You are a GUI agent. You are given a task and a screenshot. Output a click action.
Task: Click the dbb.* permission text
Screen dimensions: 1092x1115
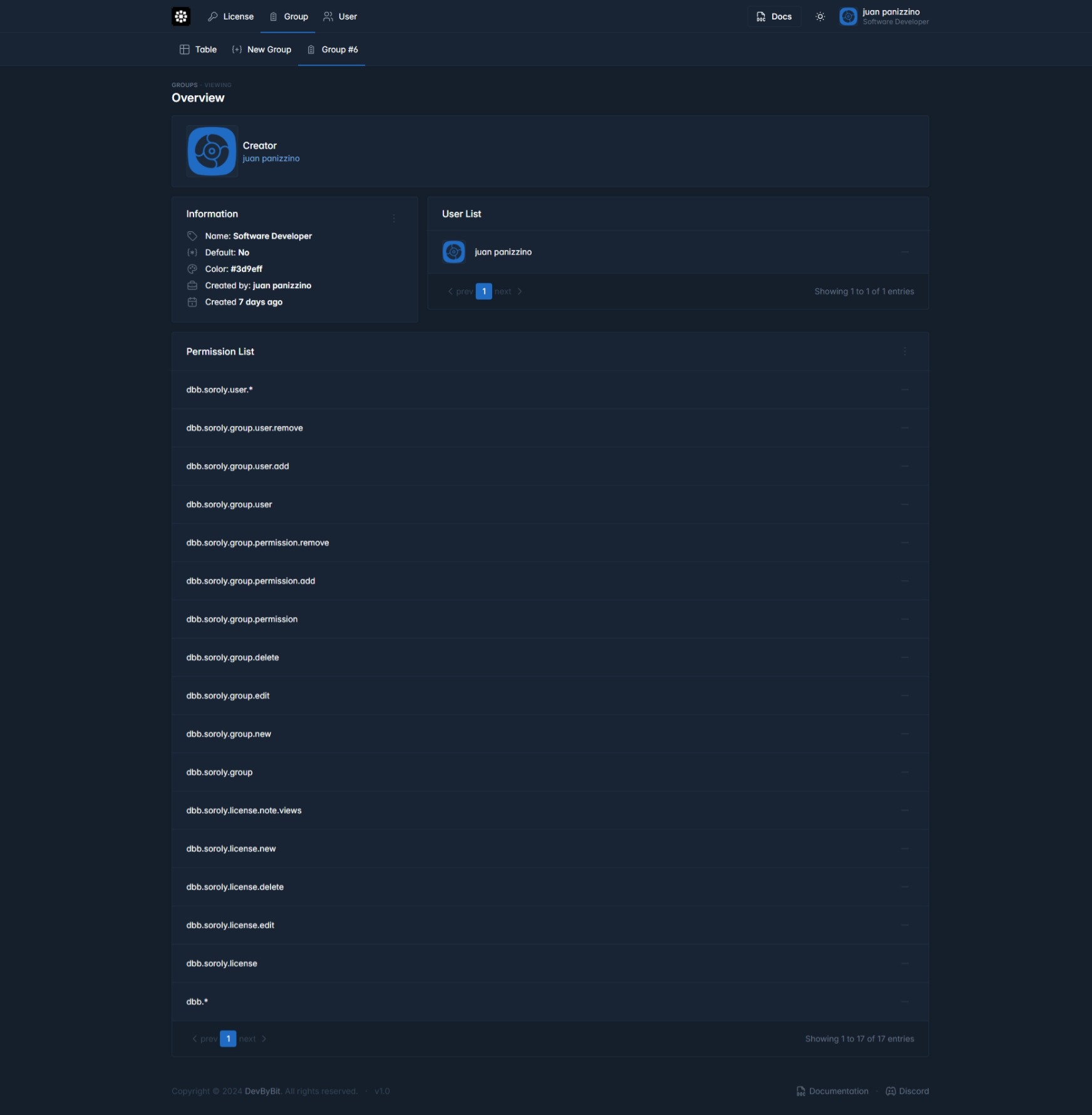(197, 1002)
